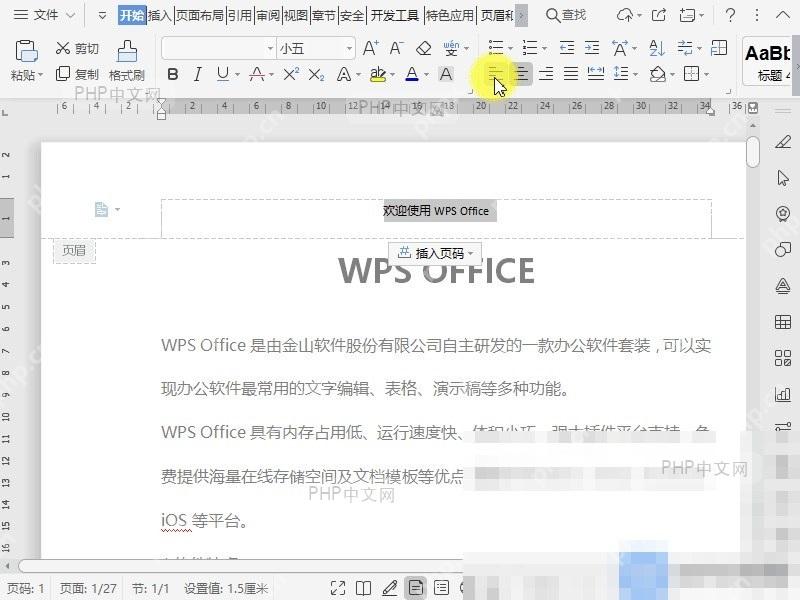The image size is (800, 600).
Task: Click the distributed alignment icon
Action: 596,74
